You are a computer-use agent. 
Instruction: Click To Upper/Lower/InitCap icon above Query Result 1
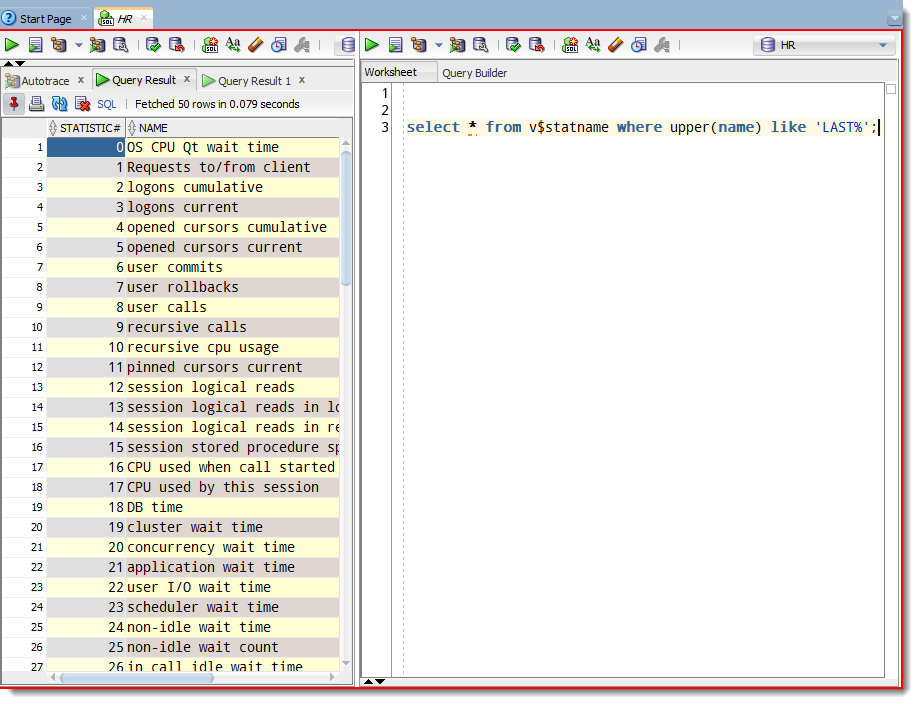click(x=233, y=45)
